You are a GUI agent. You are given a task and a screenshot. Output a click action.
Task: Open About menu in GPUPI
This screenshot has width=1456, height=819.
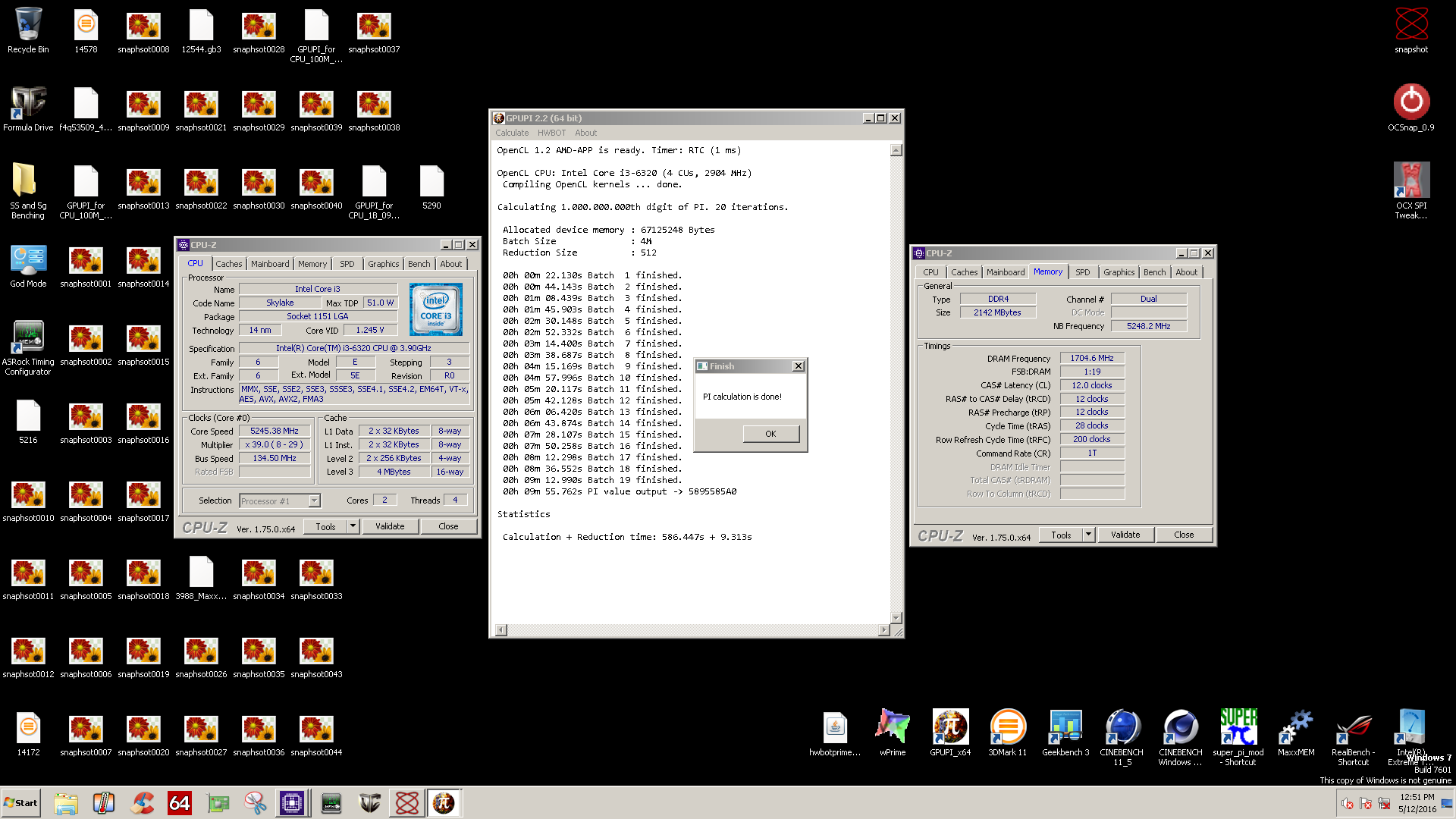(x=585, y=133)
